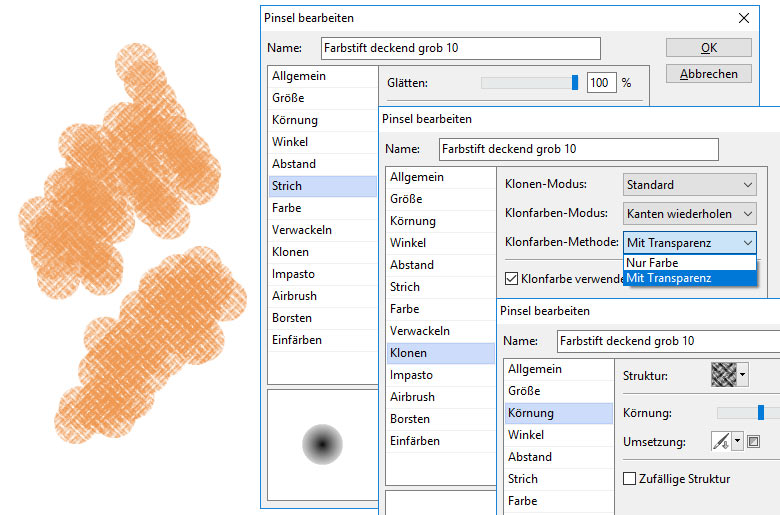Select highlighted Körnung in the front dialog list
This screenshot has width=780, height=515.
tap(559, 413)
